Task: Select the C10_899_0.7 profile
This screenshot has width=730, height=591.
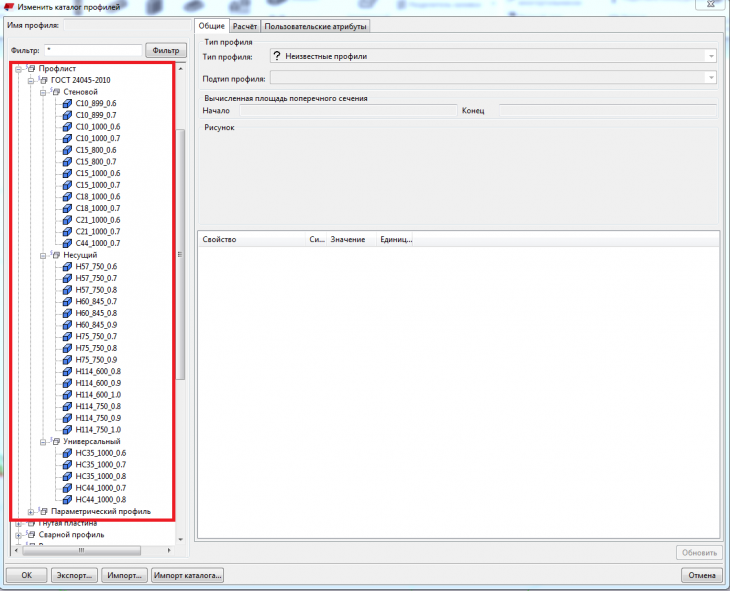Action: [x=96, y=115]
